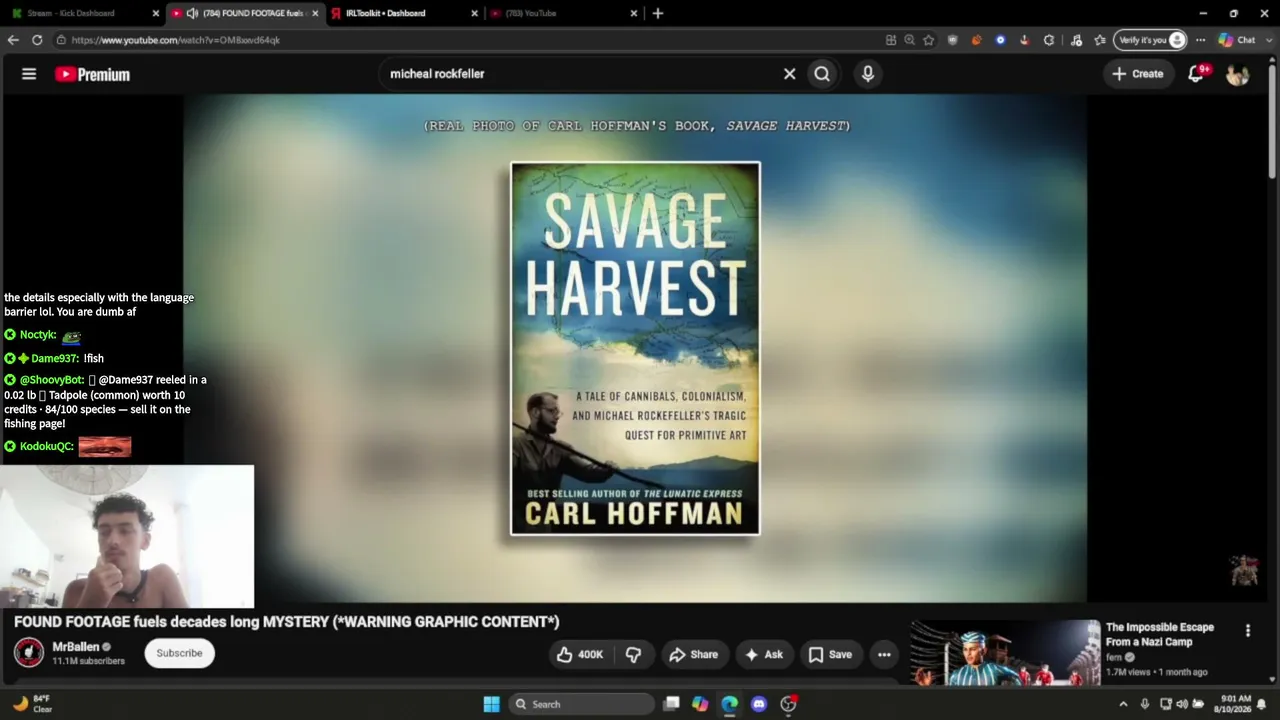
Task: Open the MrBallen channel name link
Action: [75, 647]
